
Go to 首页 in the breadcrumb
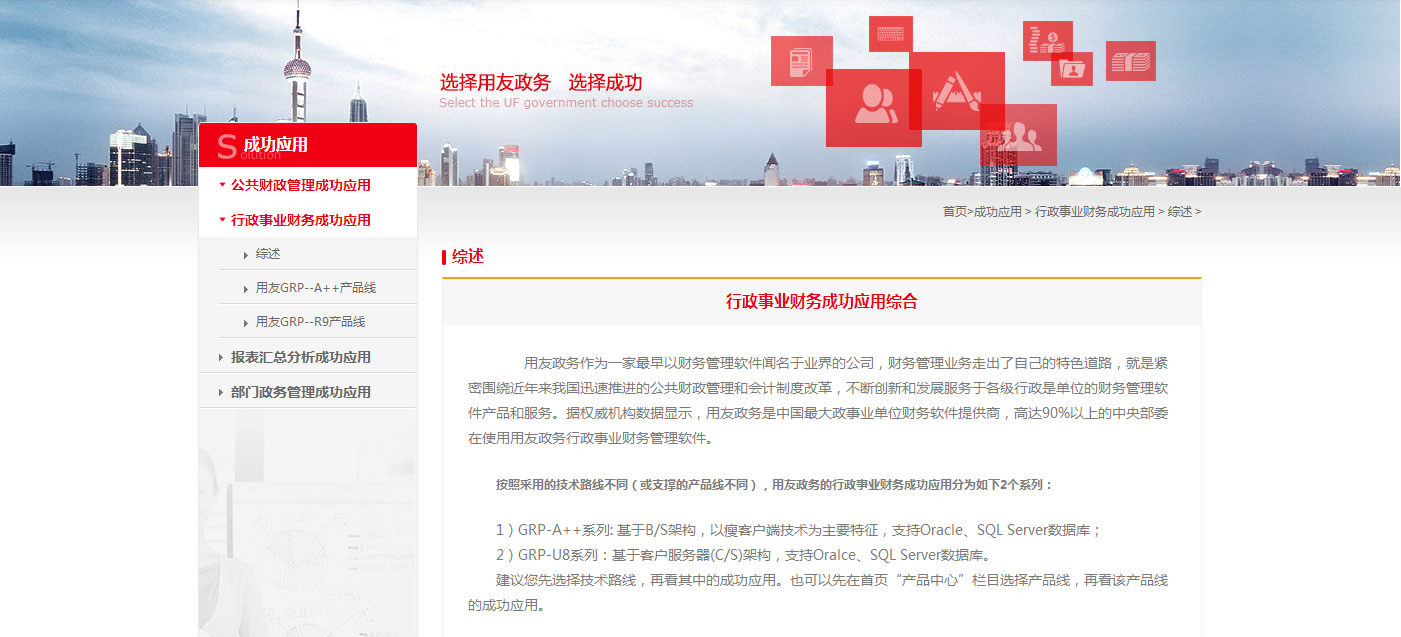[954, 212]
